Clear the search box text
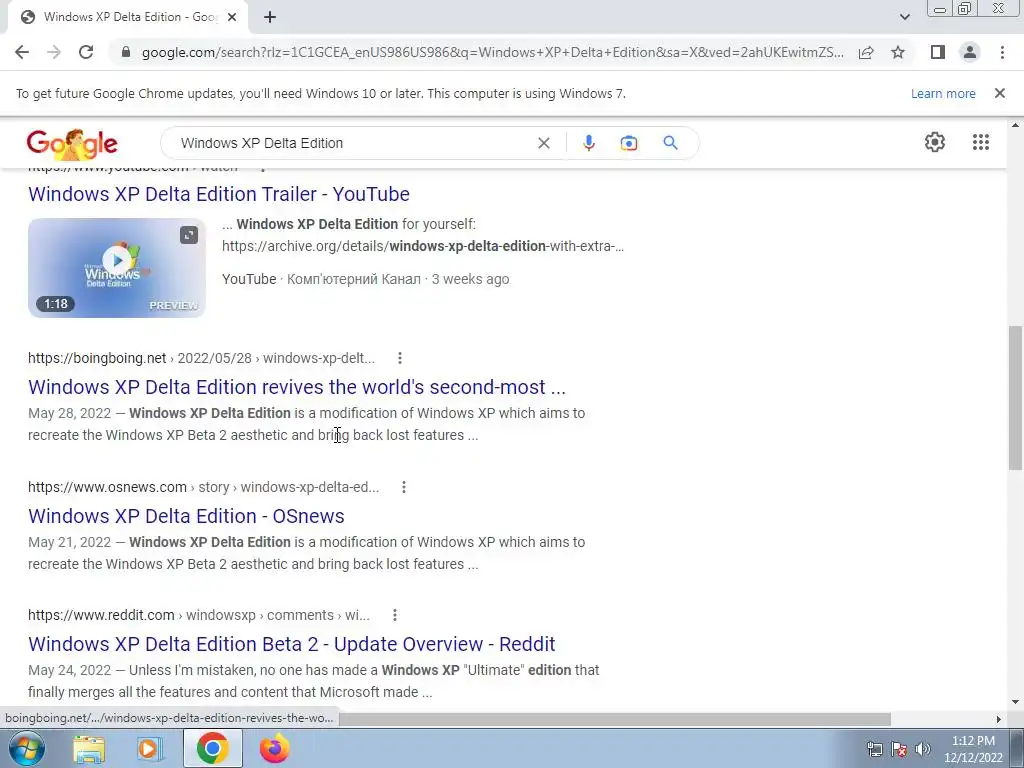 543,143
